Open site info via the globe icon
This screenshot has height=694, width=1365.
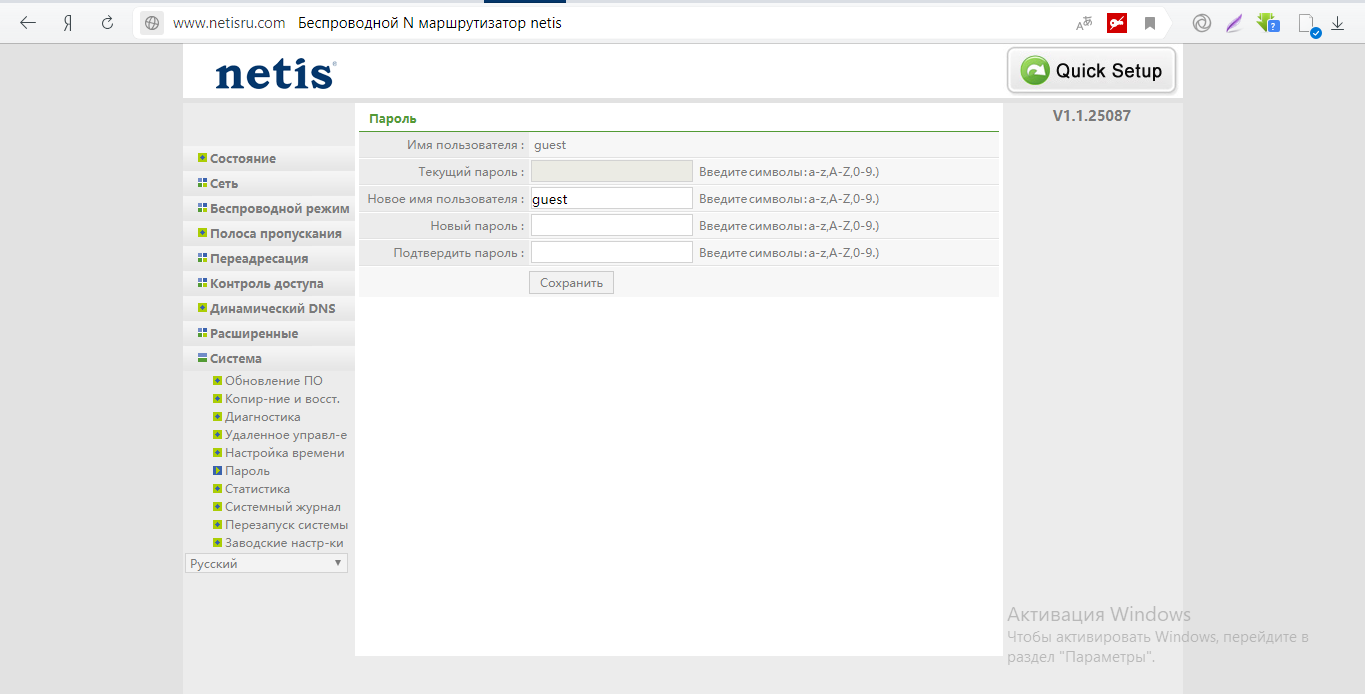coord(152,23)
